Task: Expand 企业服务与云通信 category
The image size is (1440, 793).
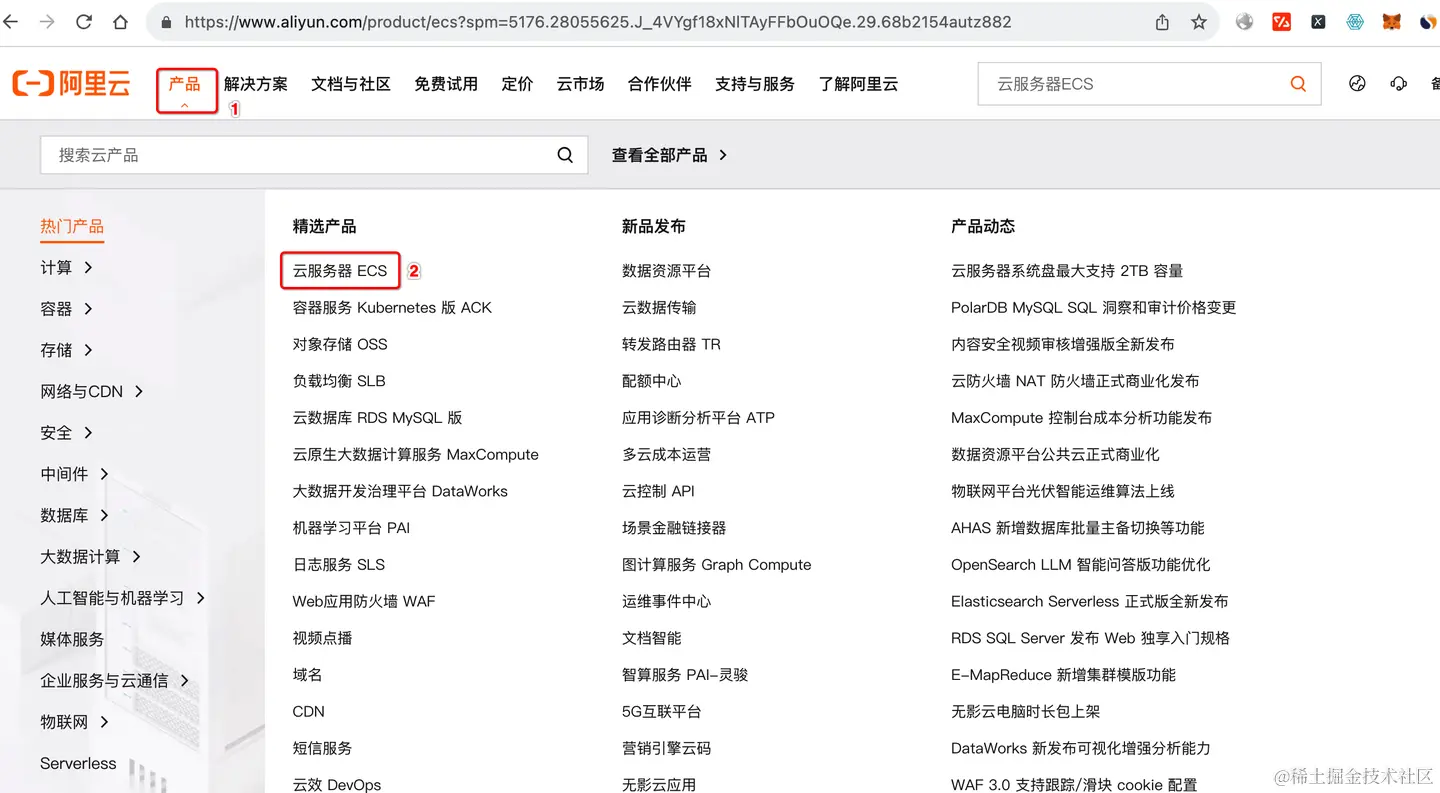Action: (x=115, y=680)
